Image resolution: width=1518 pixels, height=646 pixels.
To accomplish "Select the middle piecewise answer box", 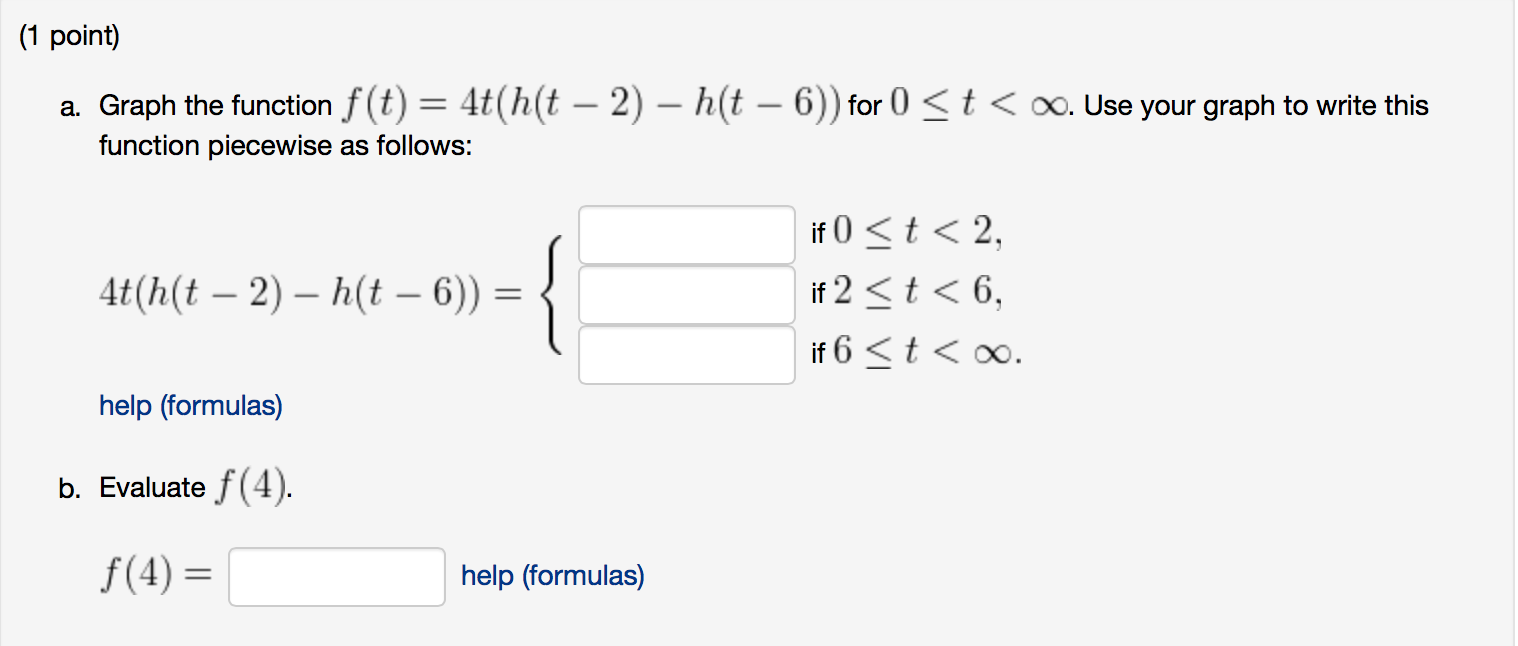I will tap(685, 293).
